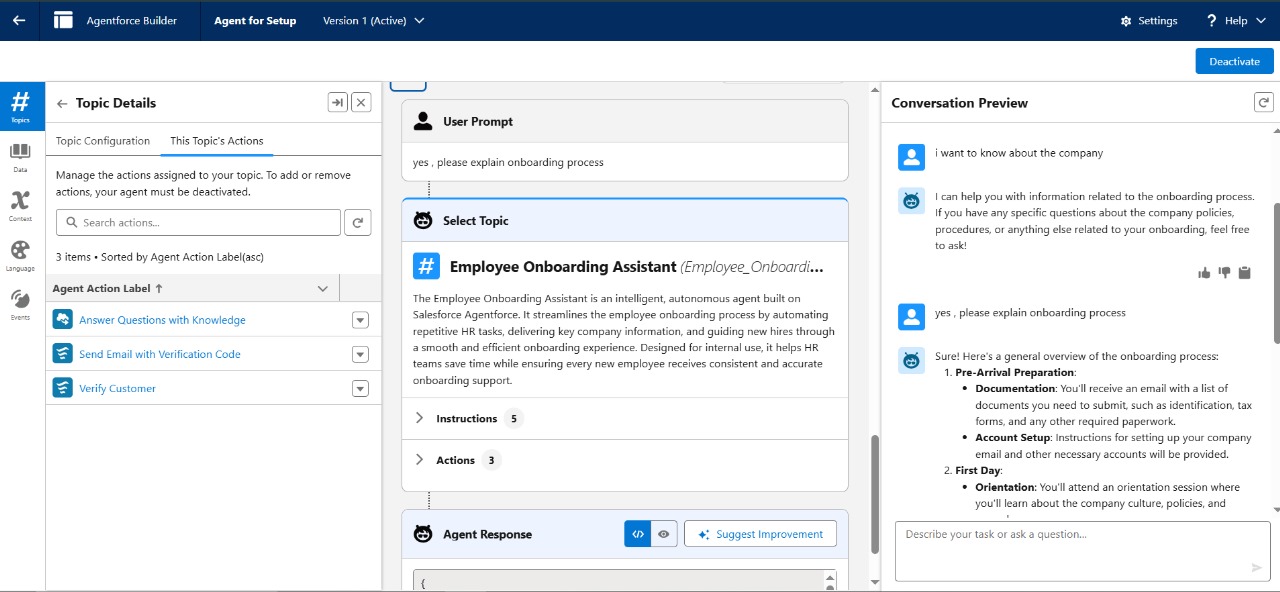Click the User Prompt person icon
Screen dimensions: 1280x592
click(423, 121)
